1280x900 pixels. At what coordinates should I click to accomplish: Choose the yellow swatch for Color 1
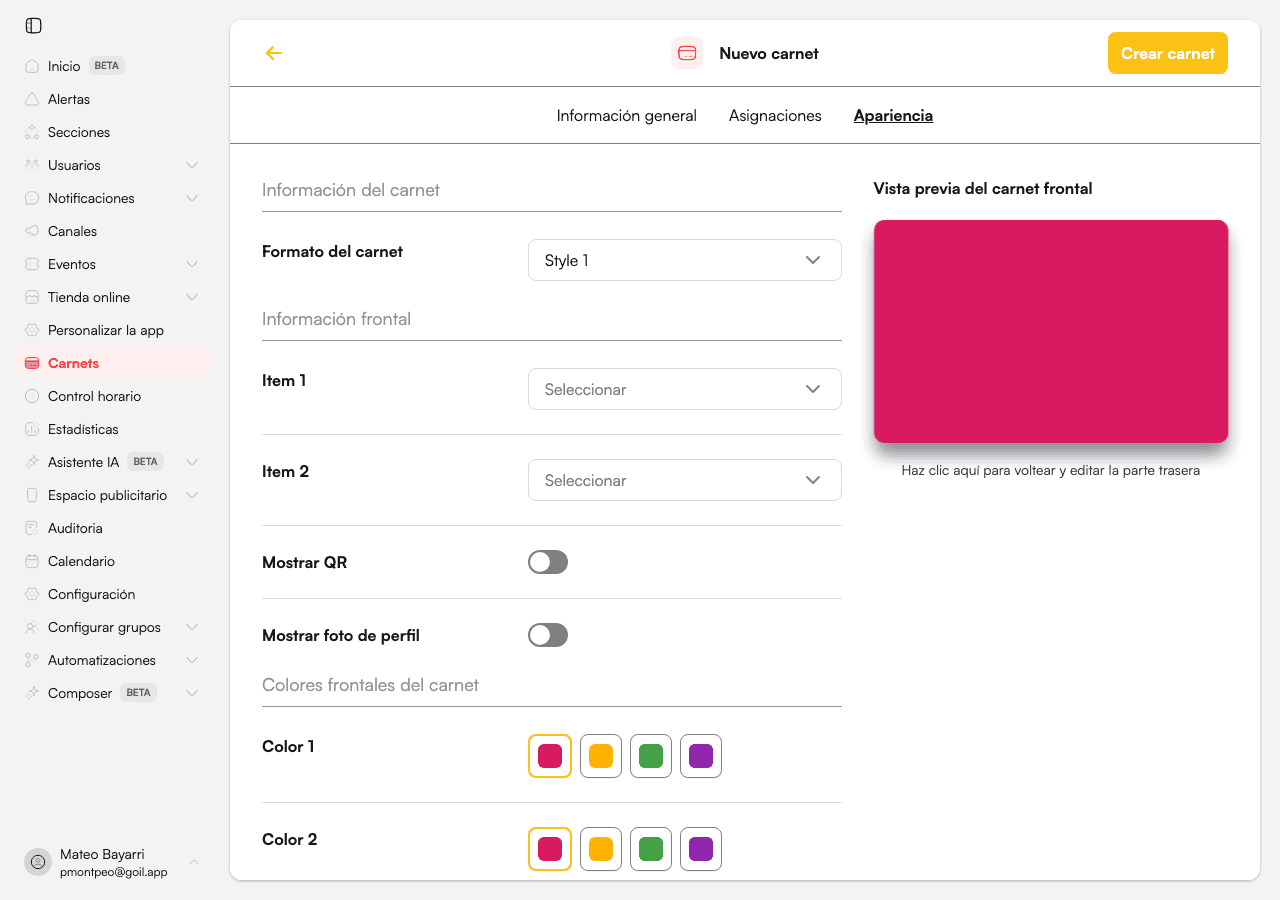coord(601,756)
